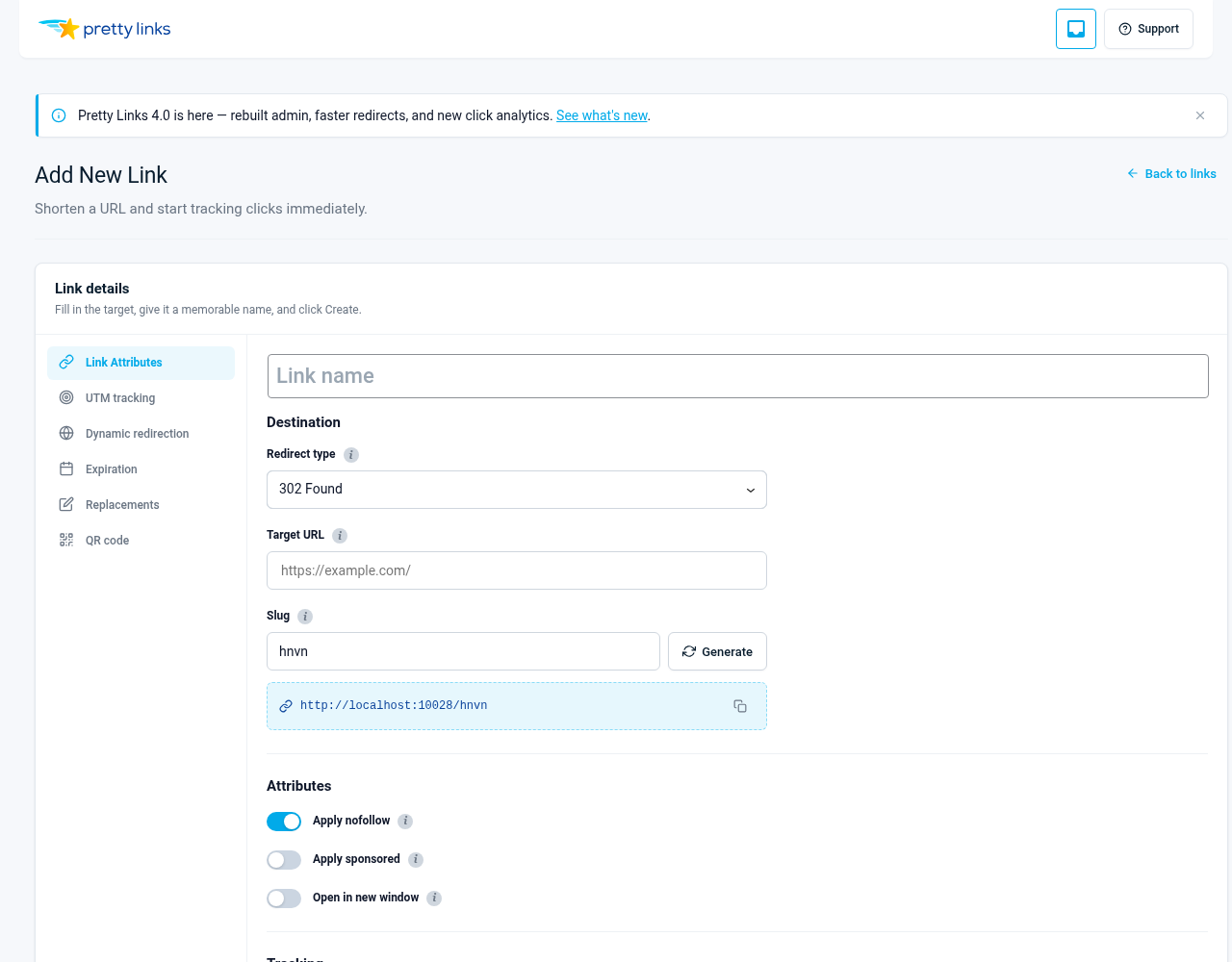Show info about Open in new window
1232x962 pixels.
click(434, 899)
